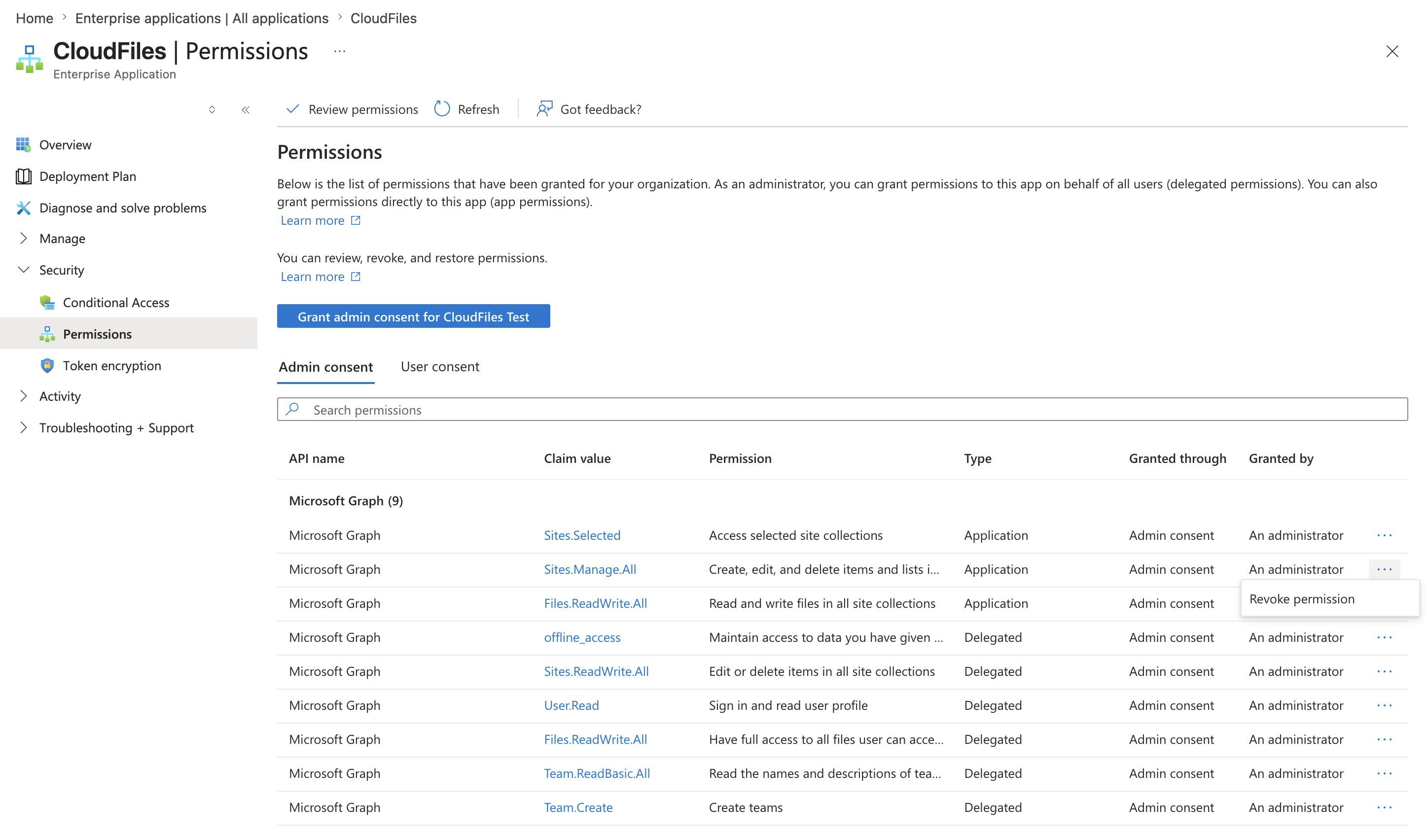
Task: Open ellipsis menu for Team.ReadBasic.All row
Action: click(1384, 773)
